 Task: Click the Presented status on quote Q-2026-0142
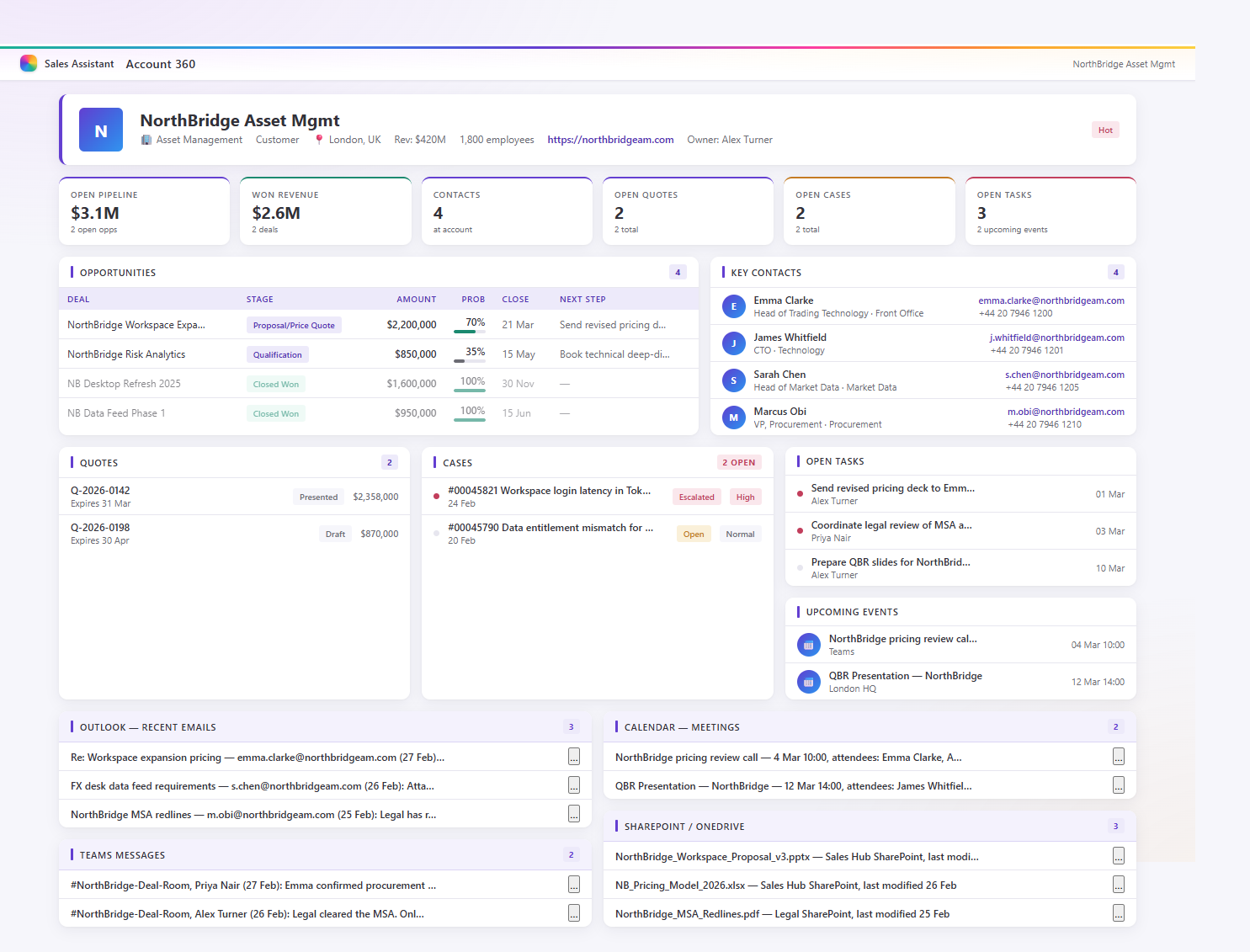point(319,497)
